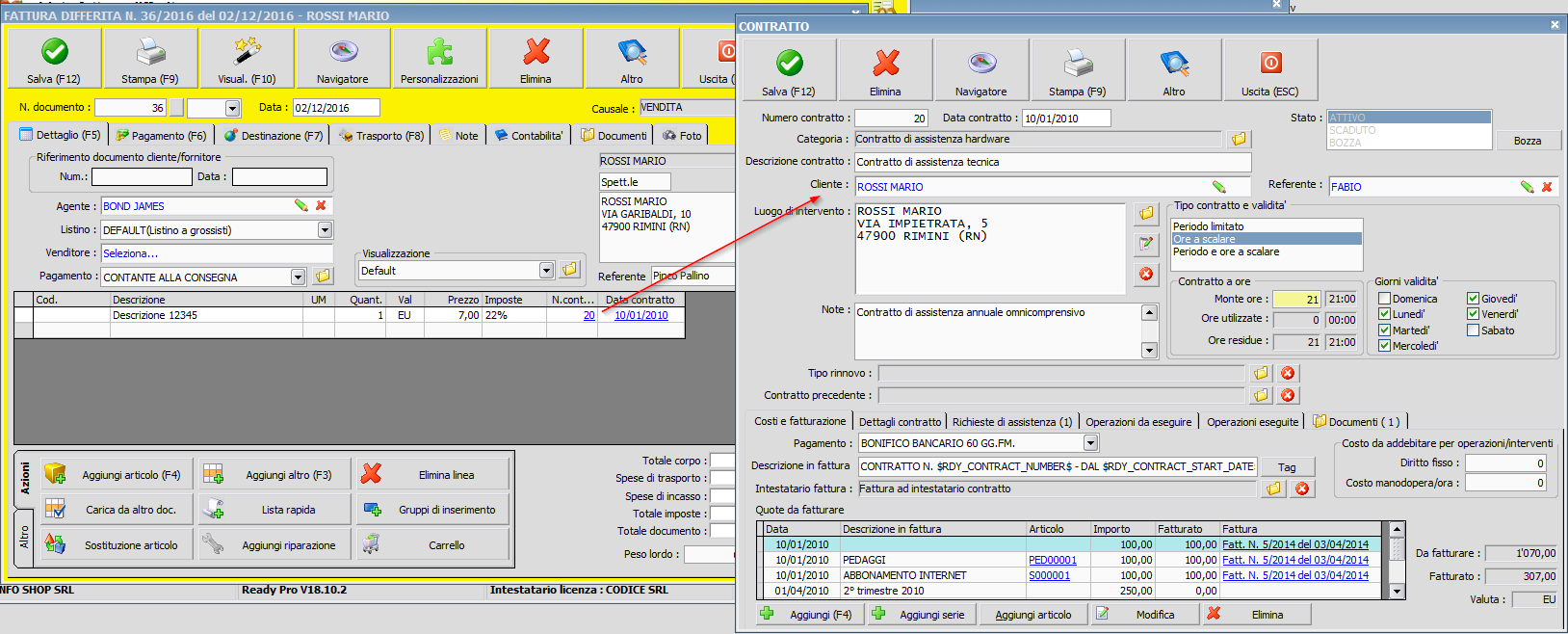Viewport: 1568px width, 634px height.
Task: Click Elimina in the Contratto top toolbar
Action: pos(885,70)
